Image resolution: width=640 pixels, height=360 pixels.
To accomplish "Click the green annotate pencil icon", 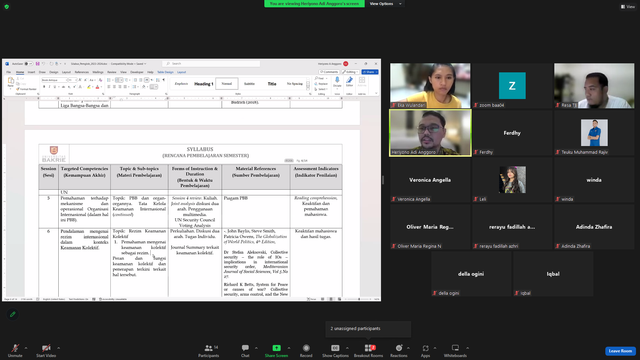I will point(13,314).
